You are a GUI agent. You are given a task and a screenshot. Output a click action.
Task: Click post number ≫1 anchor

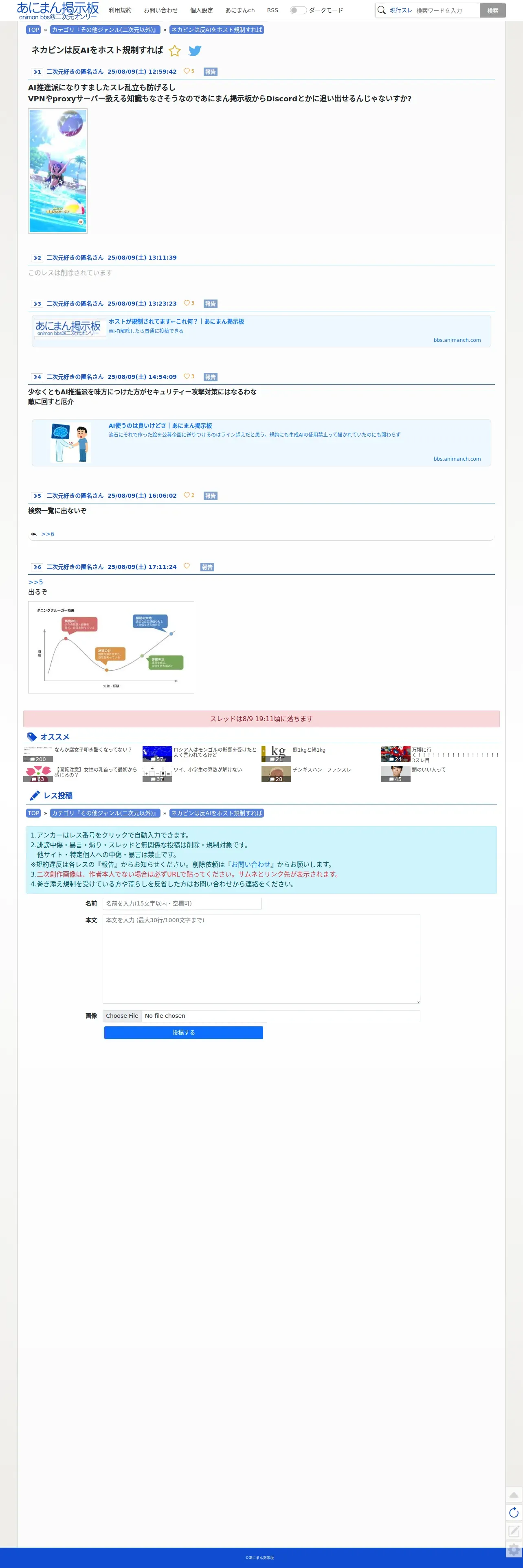(x=37, y=72)
